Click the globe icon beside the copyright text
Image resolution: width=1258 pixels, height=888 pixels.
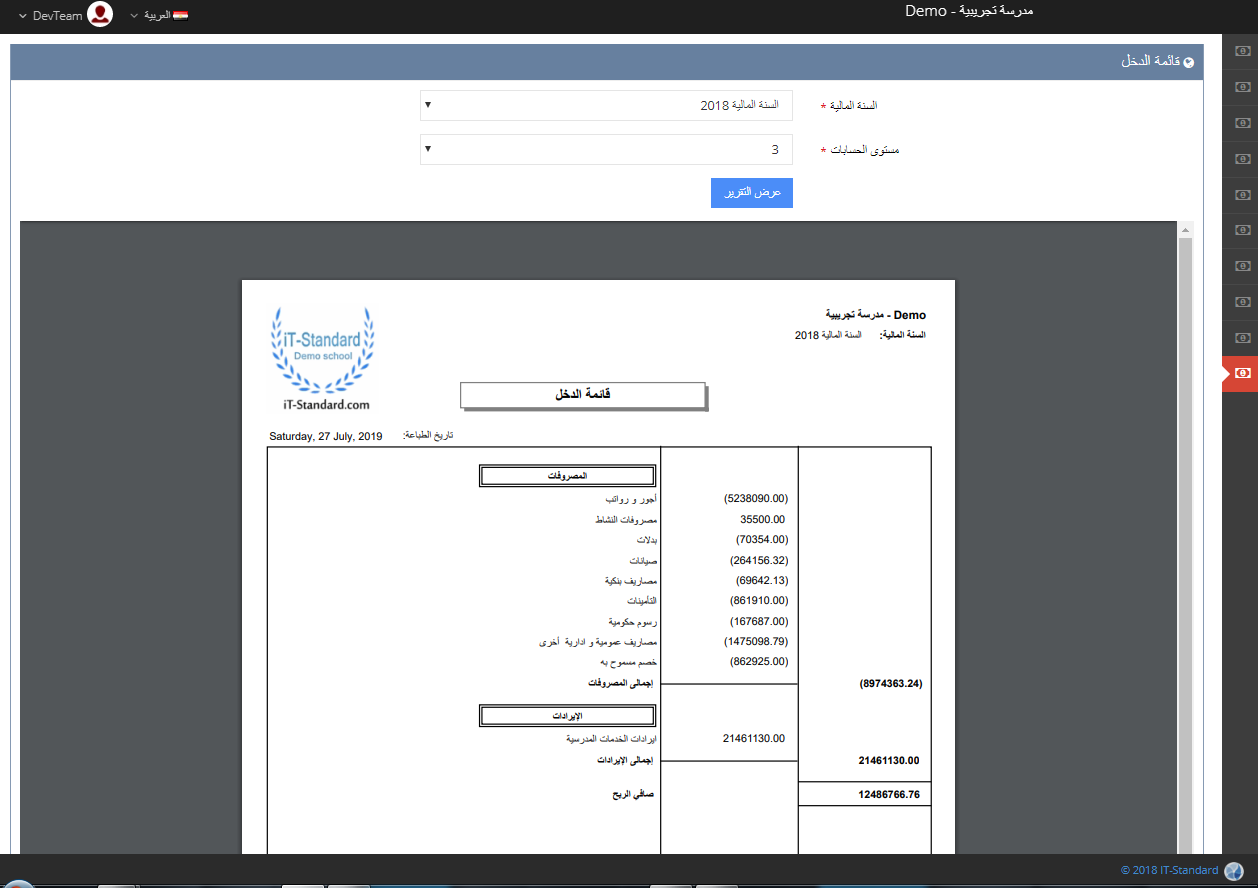click(x=1234, y=871)
